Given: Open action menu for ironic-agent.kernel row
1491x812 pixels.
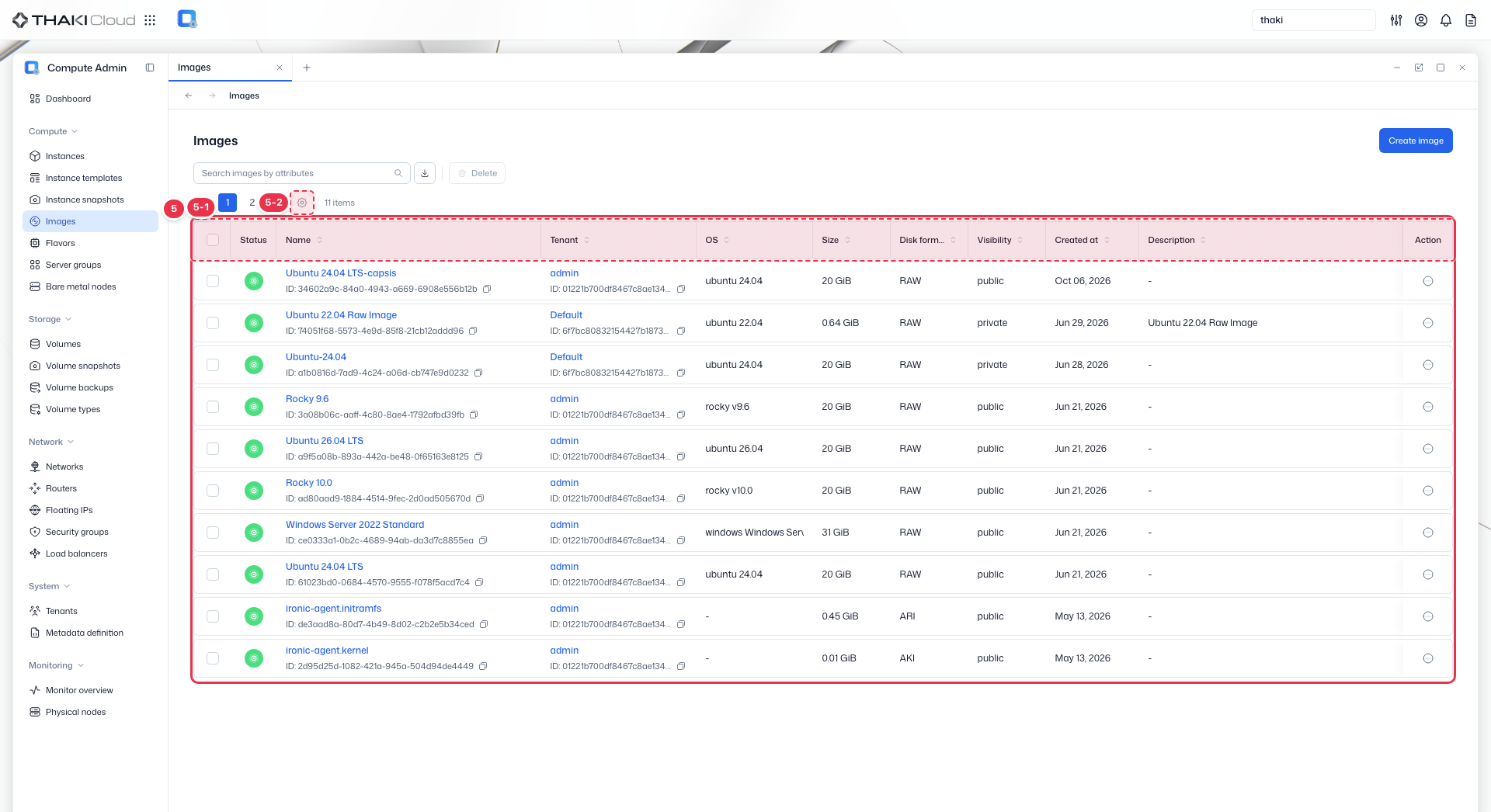Looking at the screenshot, I should coord(1427,658).
